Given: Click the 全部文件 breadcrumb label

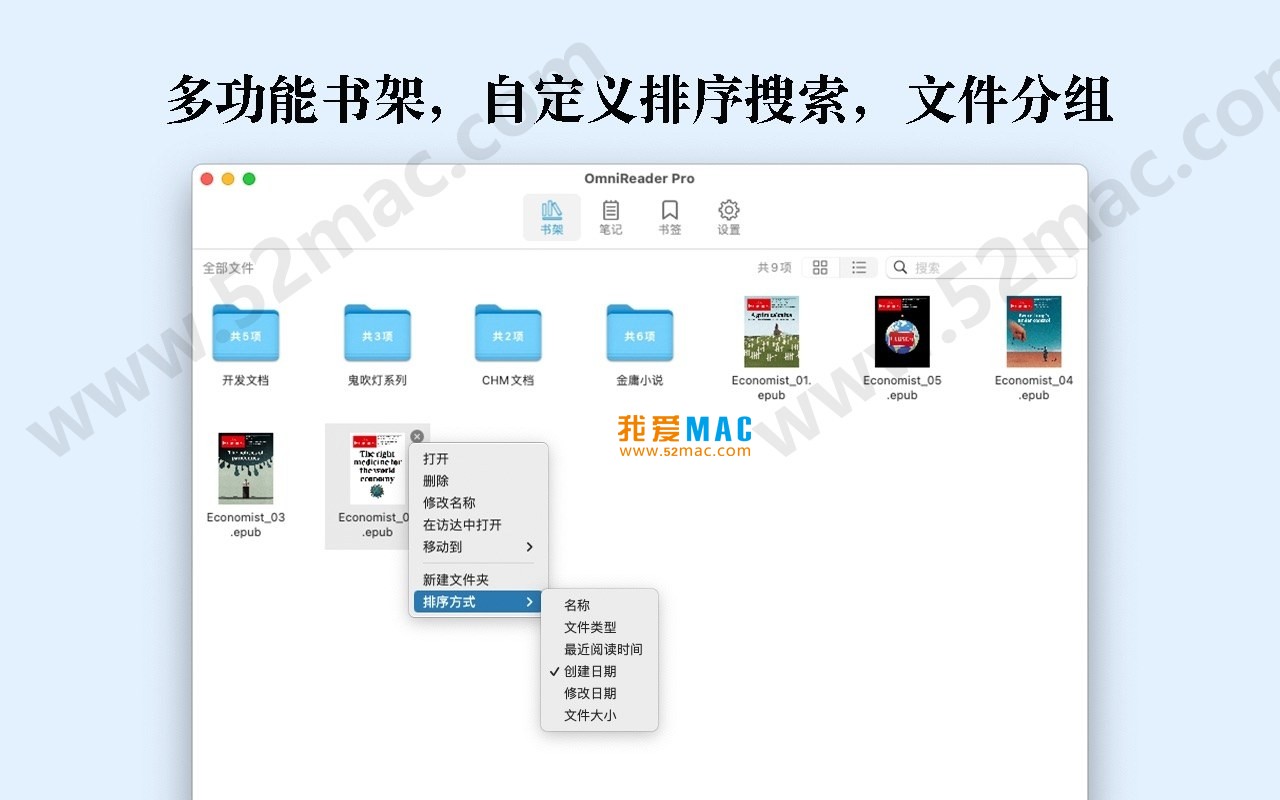Looking at the screenshot, I should (228, 267).
